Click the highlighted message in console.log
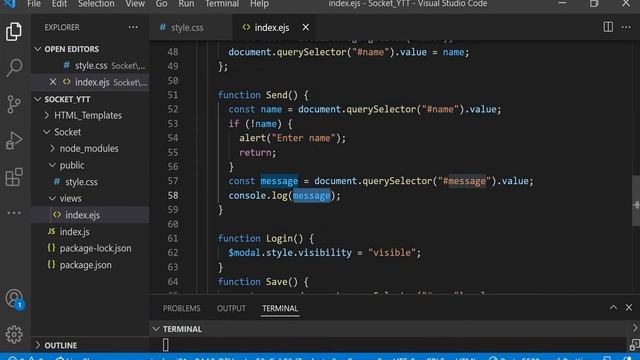 pyautogui.click(x=311, y=196)
